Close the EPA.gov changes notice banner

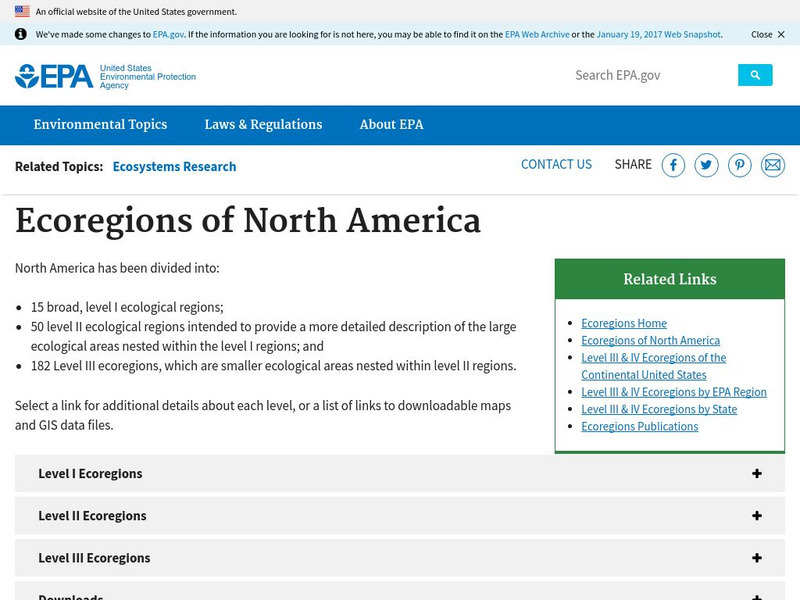pyautogui.click(x=763, y=33)
